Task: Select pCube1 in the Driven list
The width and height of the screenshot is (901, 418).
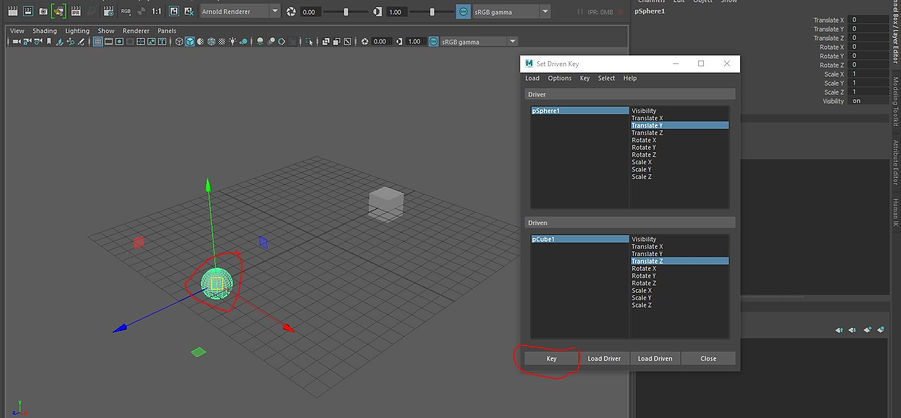Action: point(579,239)
